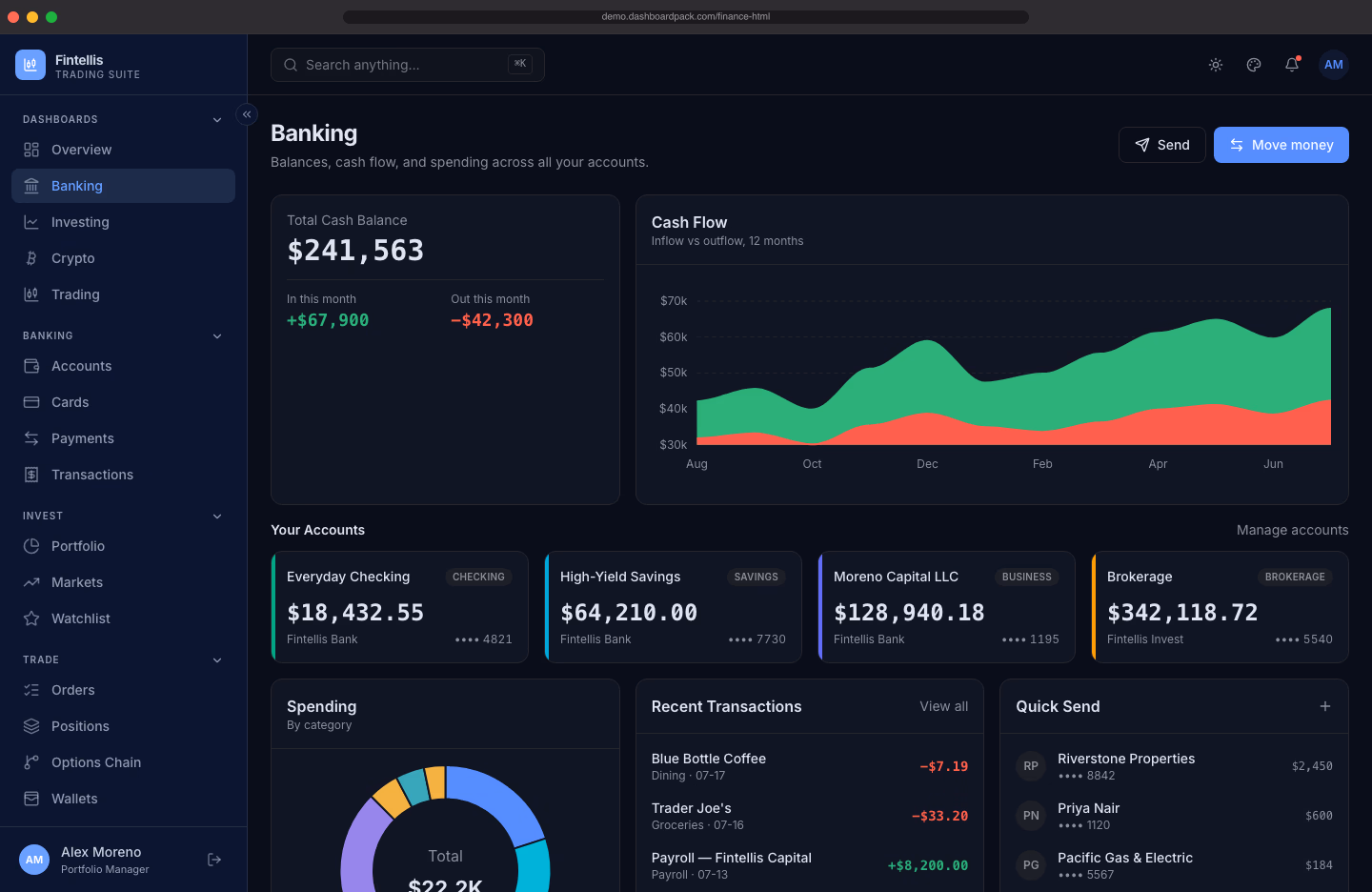The width and height of the screenshot is (1372, 892).
Task: Click the Alex Moreno profile name
Action: pos(101,852)
